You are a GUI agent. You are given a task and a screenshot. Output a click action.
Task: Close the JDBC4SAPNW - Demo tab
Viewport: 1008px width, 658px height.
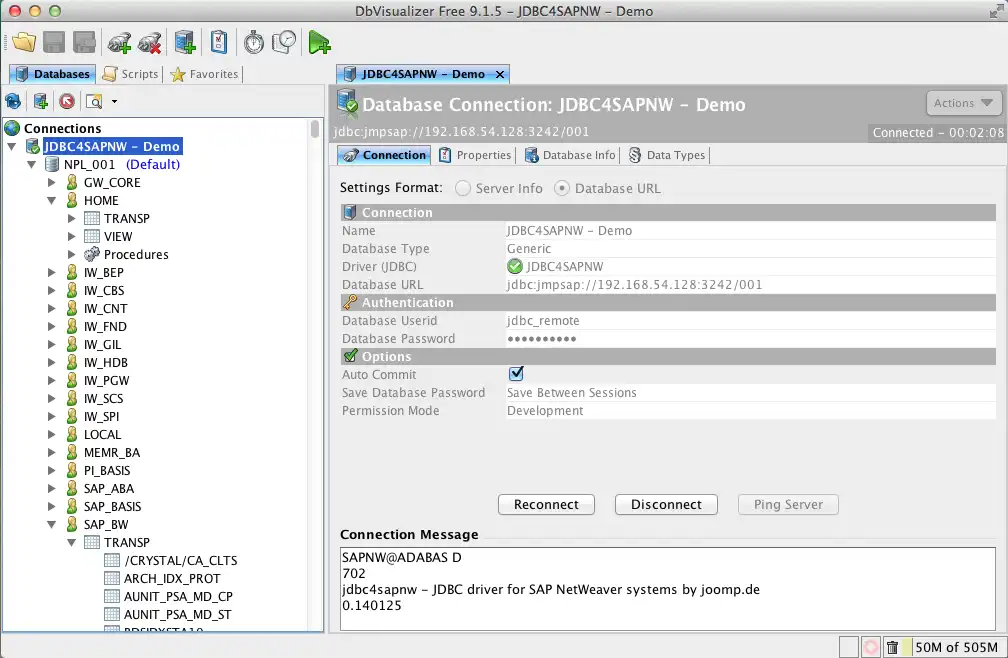click(500, 75)
